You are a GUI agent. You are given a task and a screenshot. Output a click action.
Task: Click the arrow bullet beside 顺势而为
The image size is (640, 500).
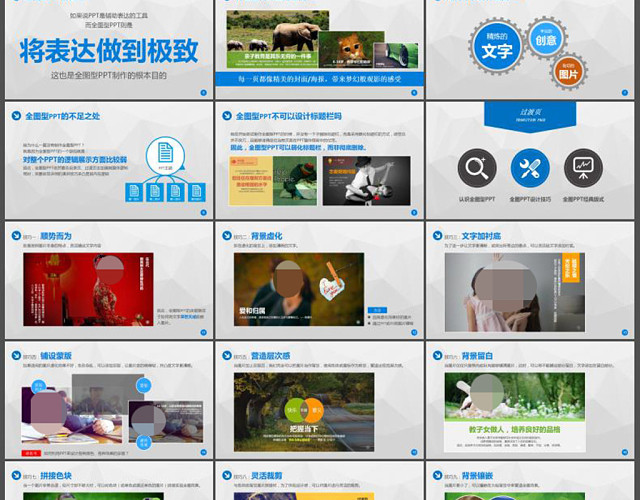click(16, 236)
